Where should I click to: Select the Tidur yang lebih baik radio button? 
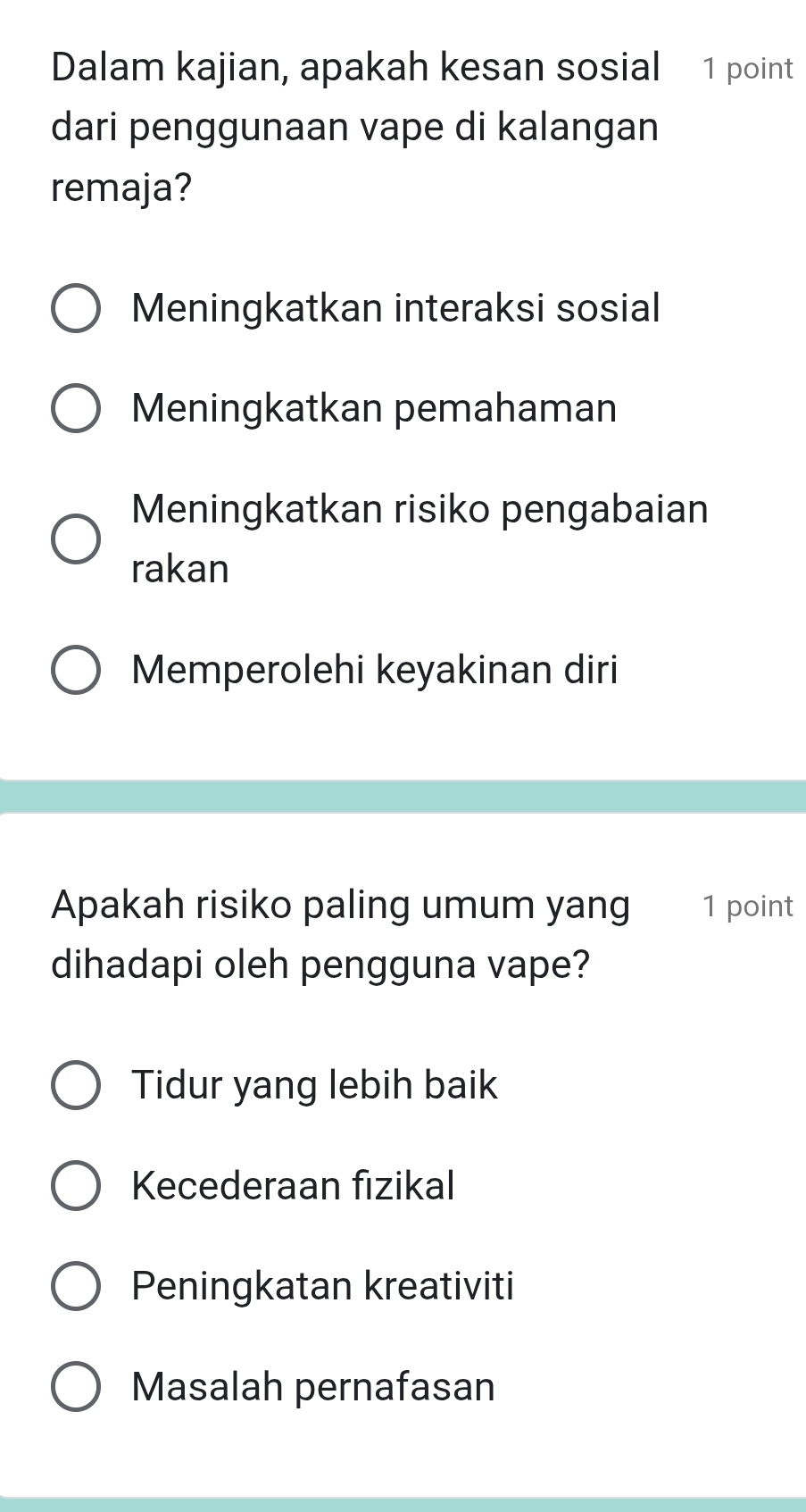point(76,1086)
